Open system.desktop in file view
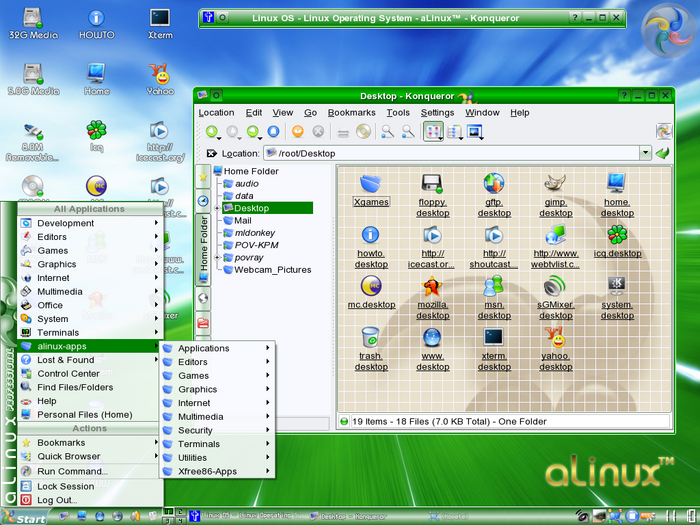 coord(617,298)
